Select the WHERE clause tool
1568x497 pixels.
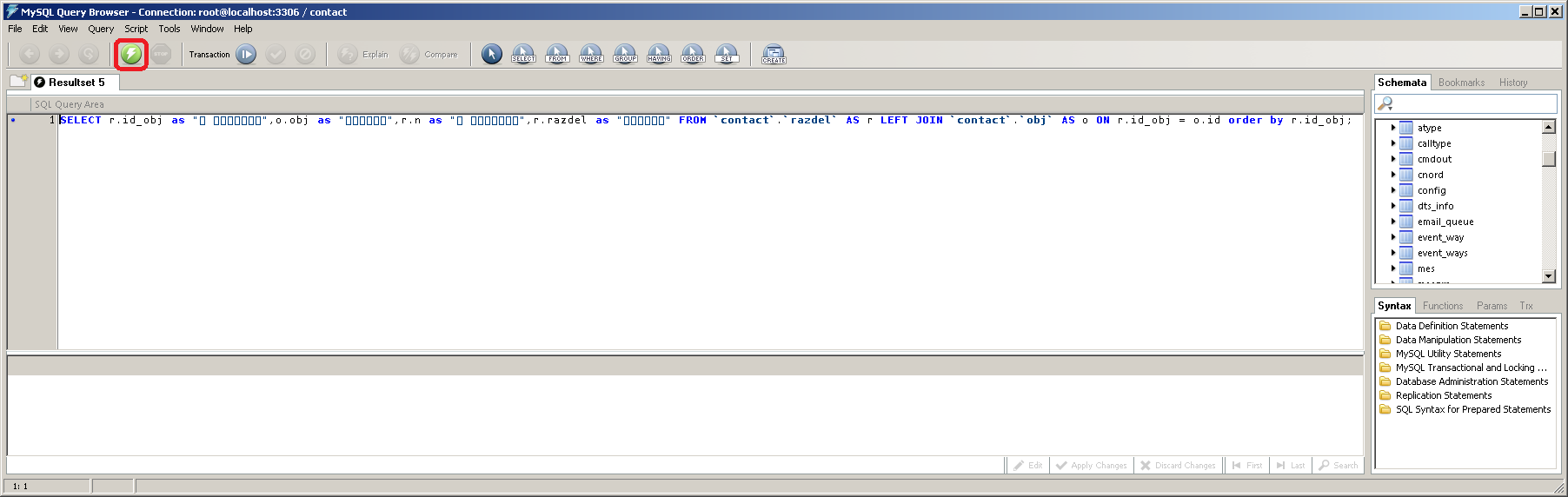tap(591, 55)
